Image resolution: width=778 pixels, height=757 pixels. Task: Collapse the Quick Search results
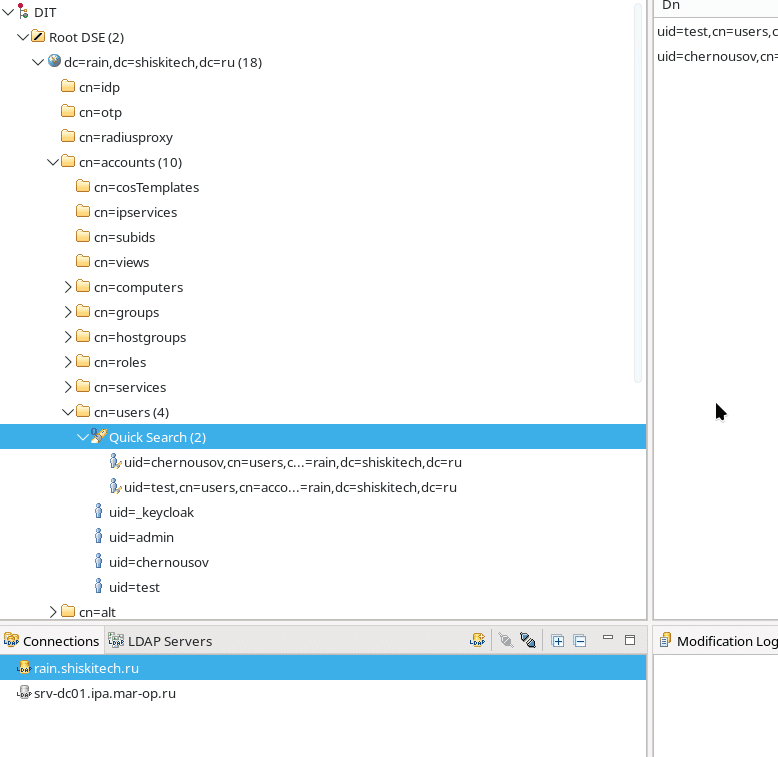click(83, 437)
